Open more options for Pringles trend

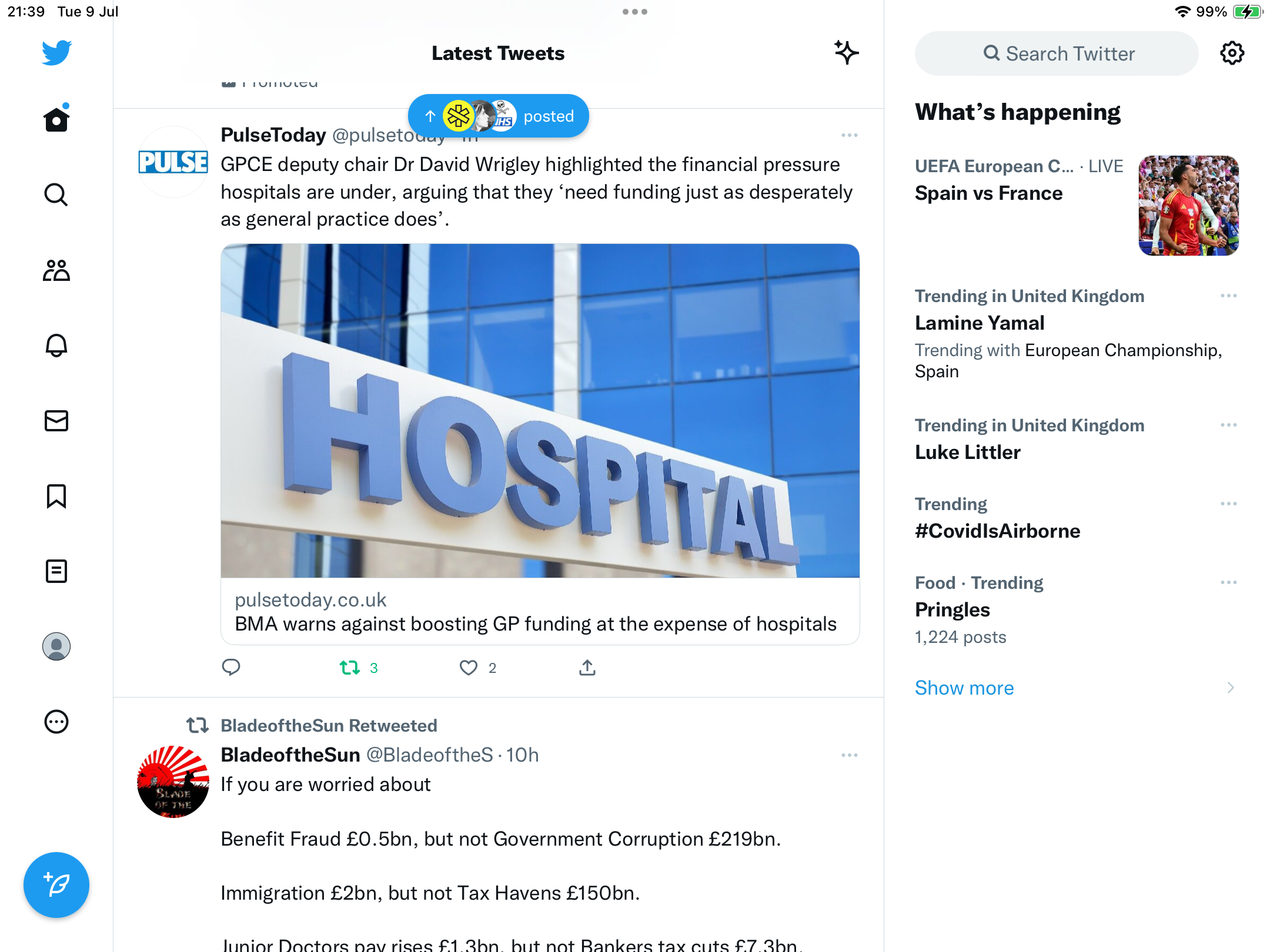[x=1229, y=582]
